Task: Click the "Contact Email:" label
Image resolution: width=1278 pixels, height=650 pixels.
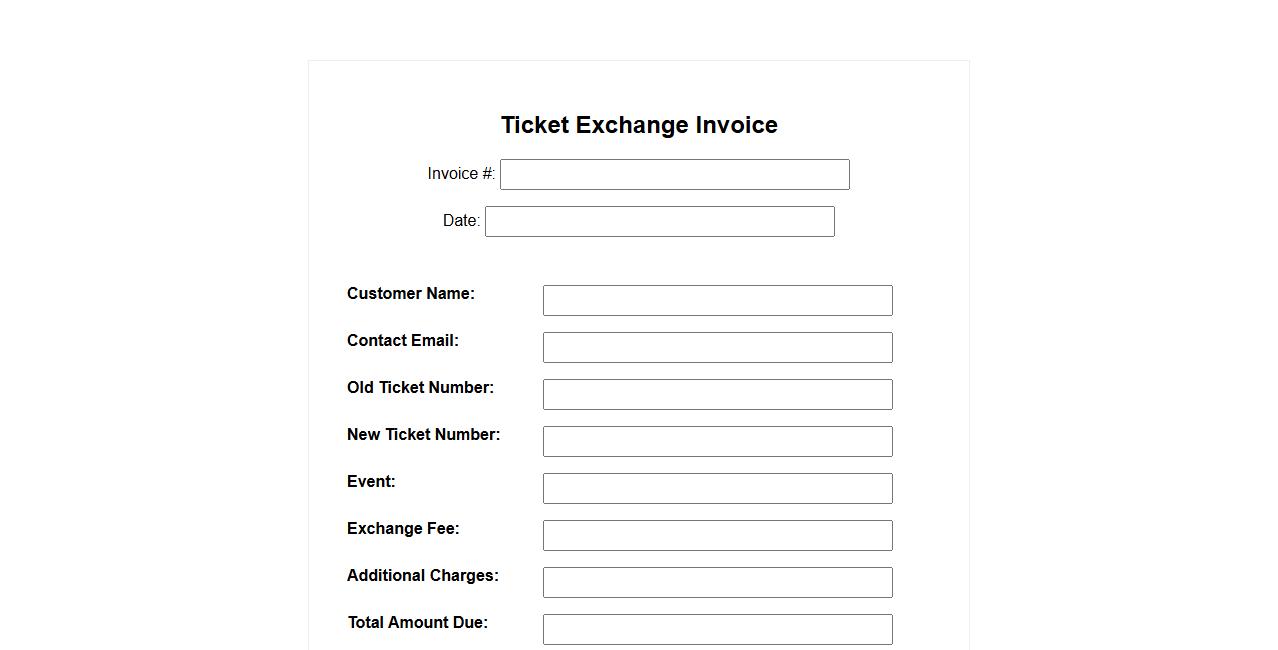Action: point(403,341)
